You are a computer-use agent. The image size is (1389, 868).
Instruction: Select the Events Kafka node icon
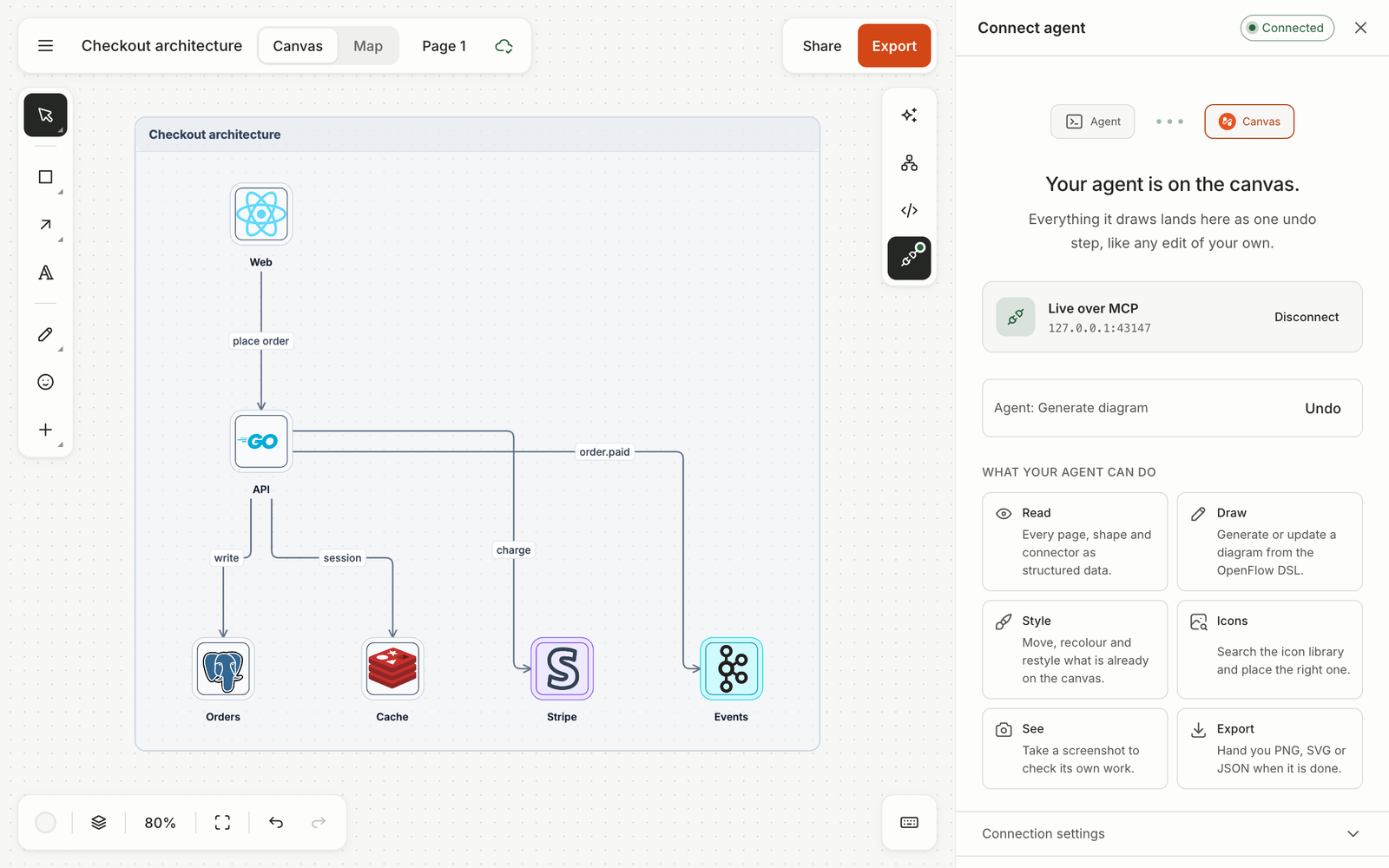[731, 668]
